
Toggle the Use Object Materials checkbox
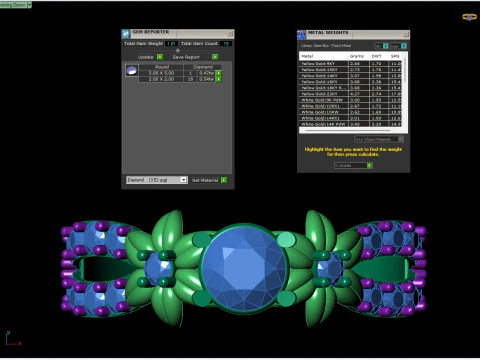pyautogui.click(x=401, y=139)
